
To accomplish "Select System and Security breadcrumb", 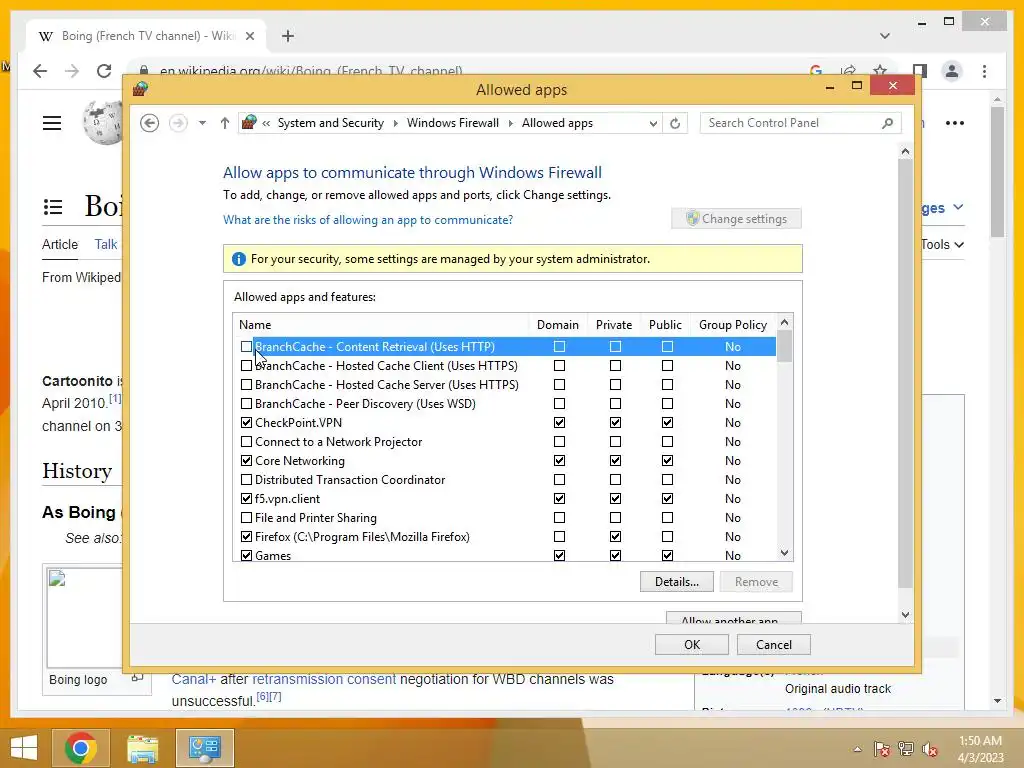I will click(x=330, y=123).
